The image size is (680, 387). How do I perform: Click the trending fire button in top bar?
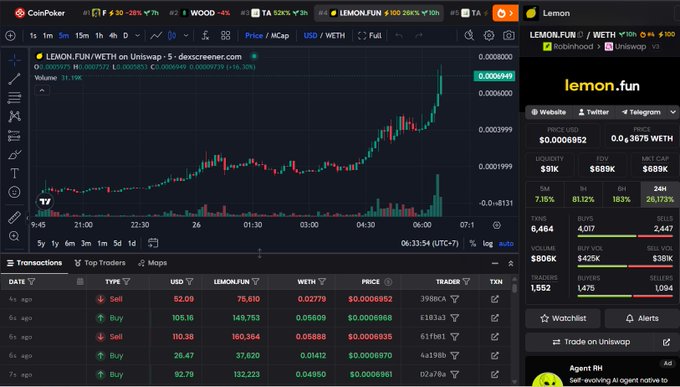point(505,13)
